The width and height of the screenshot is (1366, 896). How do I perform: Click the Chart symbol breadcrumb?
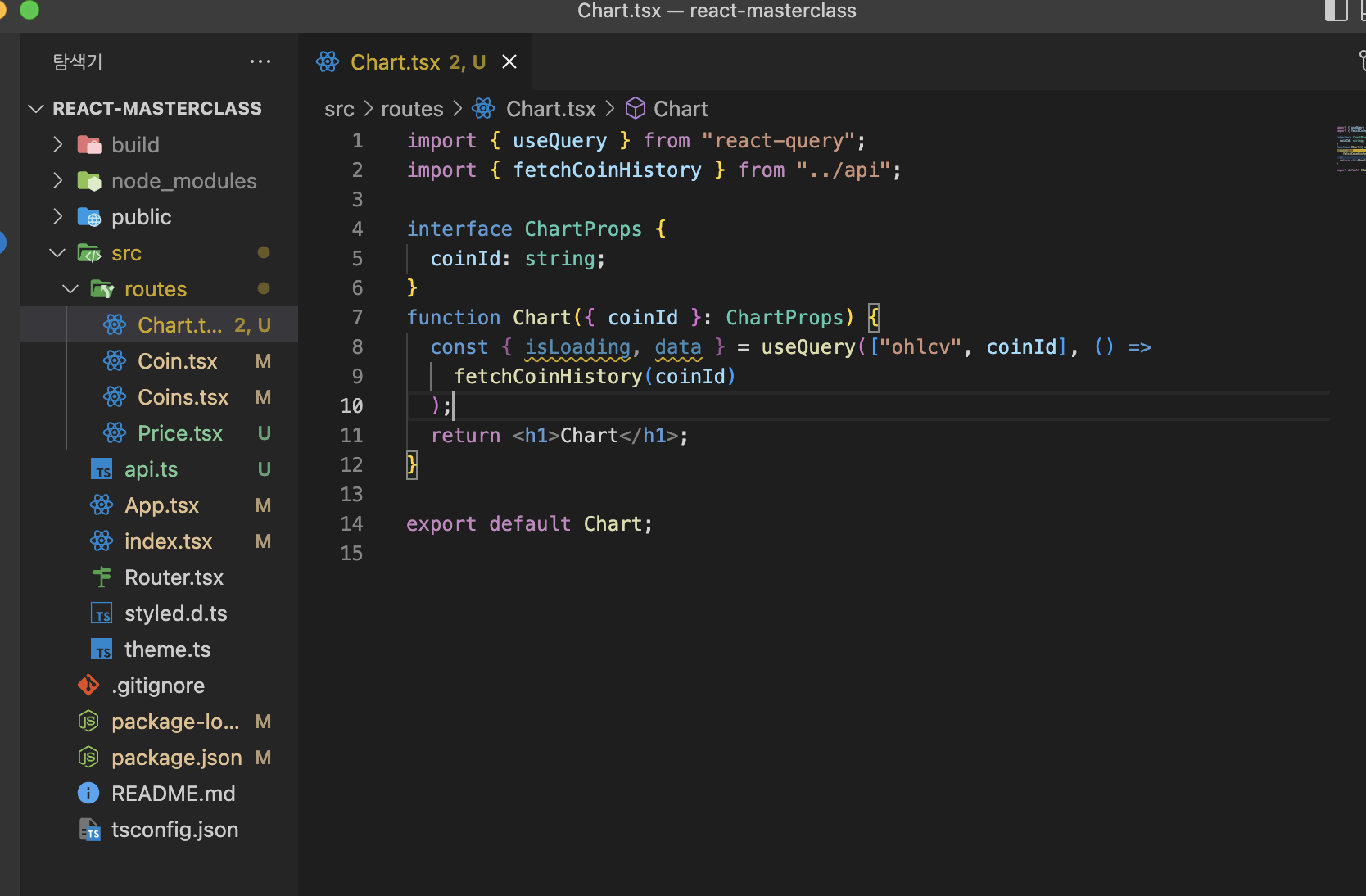click(x=680, y=109)
